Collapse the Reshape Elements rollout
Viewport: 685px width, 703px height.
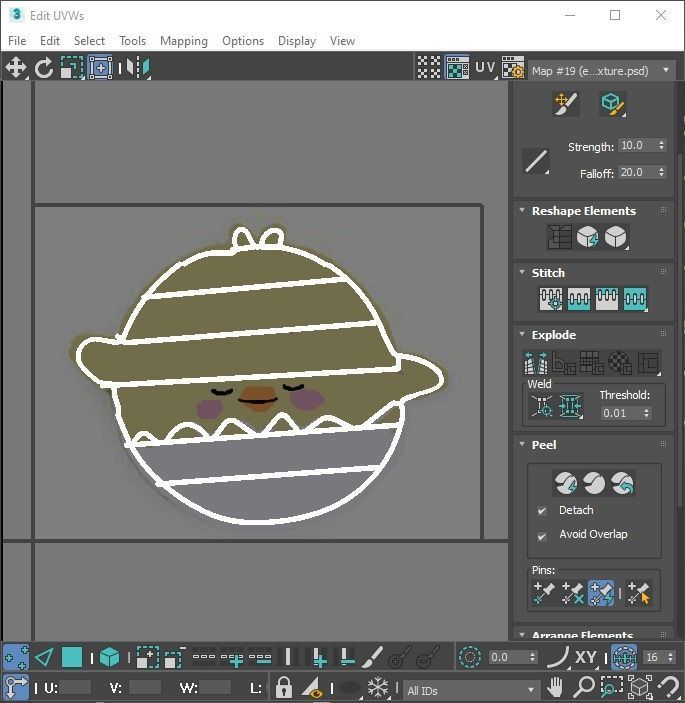pos(522,210)
